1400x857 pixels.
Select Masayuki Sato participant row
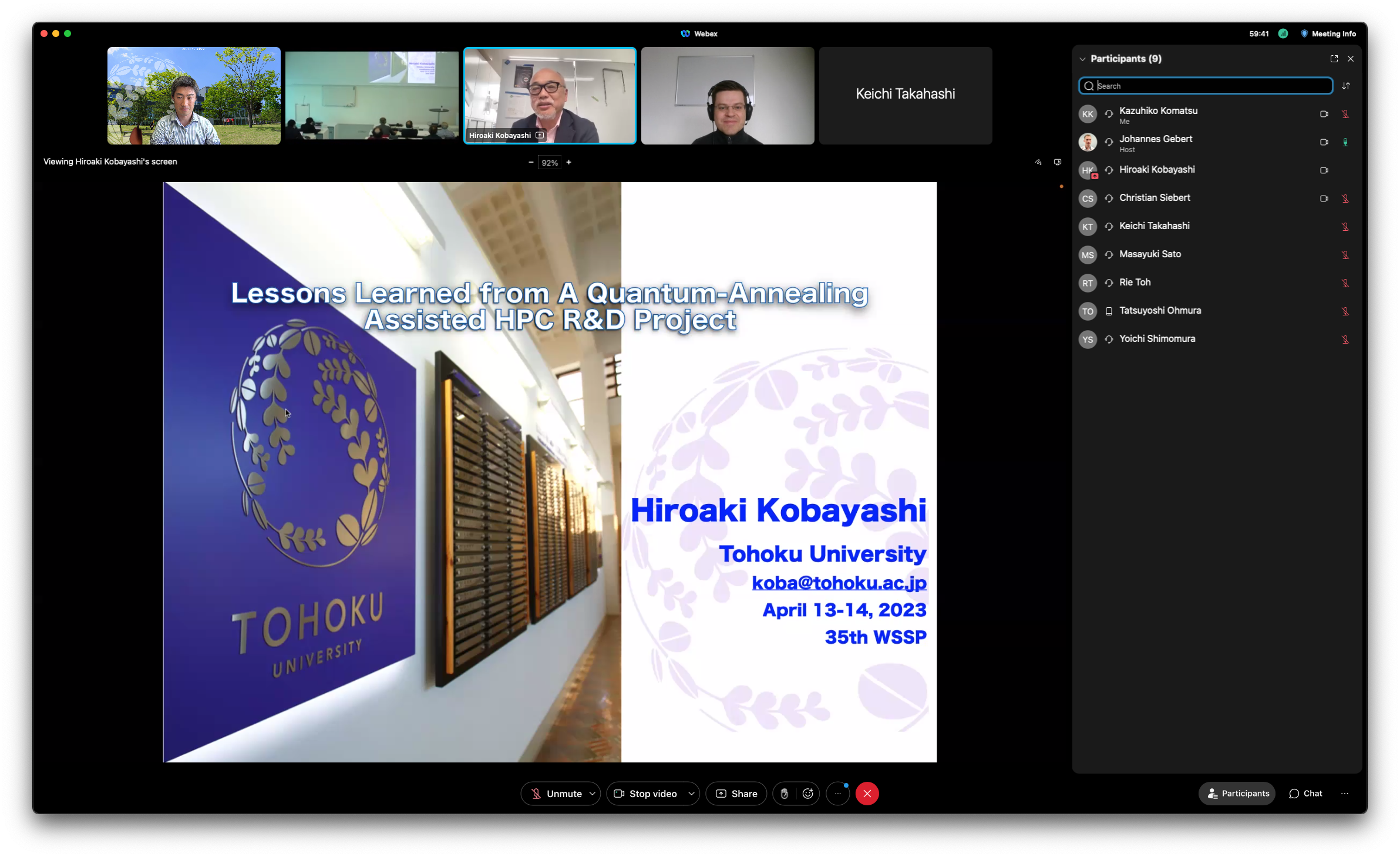pyautogui.click(x=1217, y=255)
